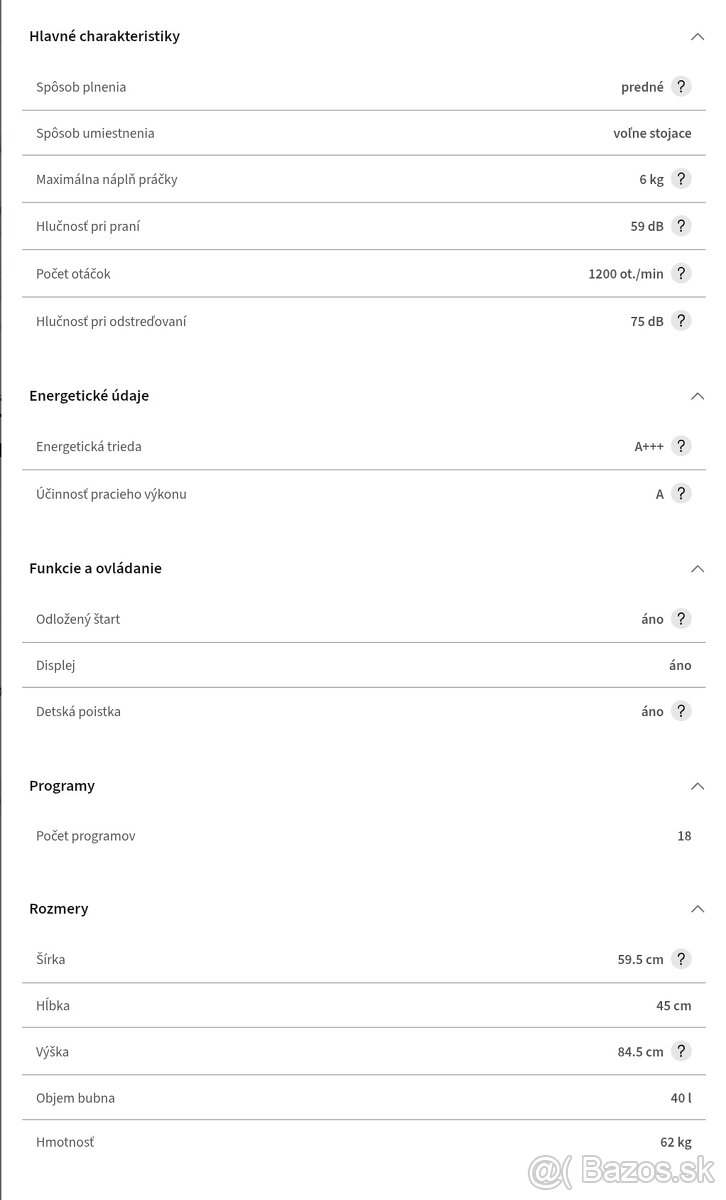Collapse Energetické údaje section chevron

[x=698, y=395]
